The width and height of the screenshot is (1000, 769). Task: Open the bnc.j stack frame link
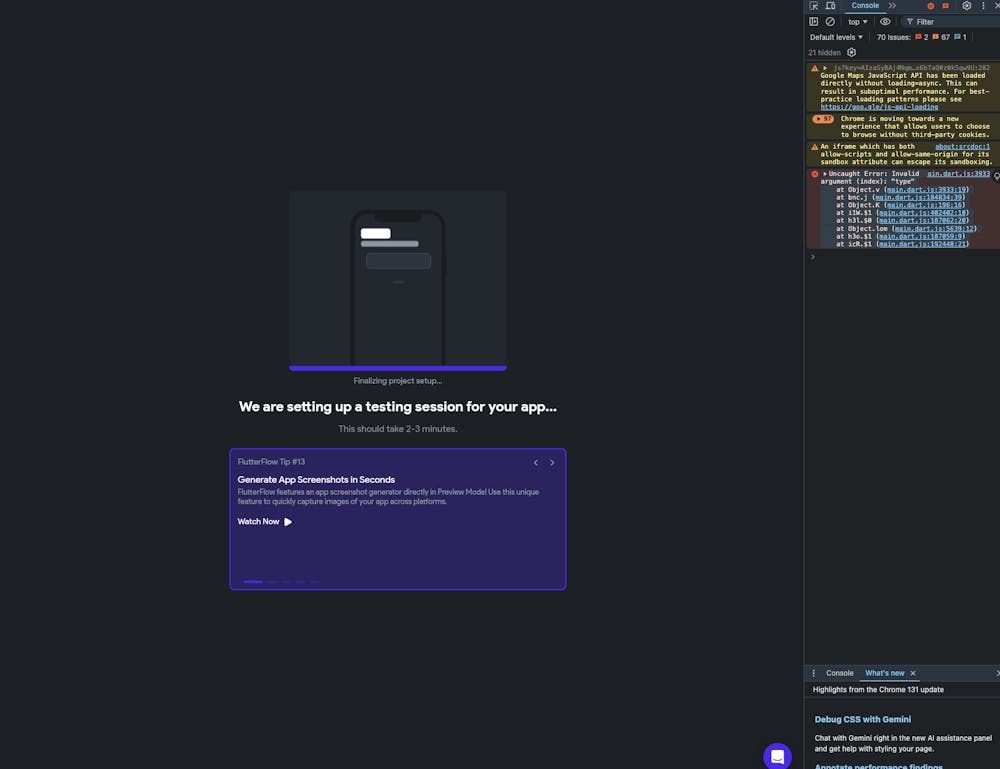point(918,198)
